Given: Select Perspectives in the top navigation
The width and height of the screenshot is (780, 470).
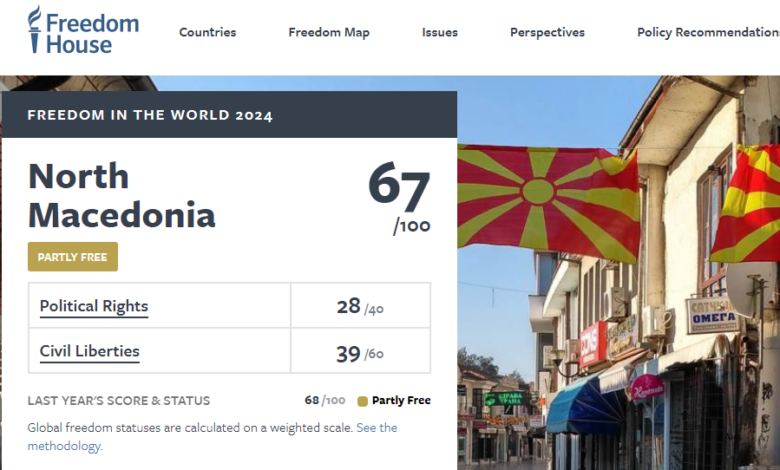Looking at the screenshot, I should point(547,32).
